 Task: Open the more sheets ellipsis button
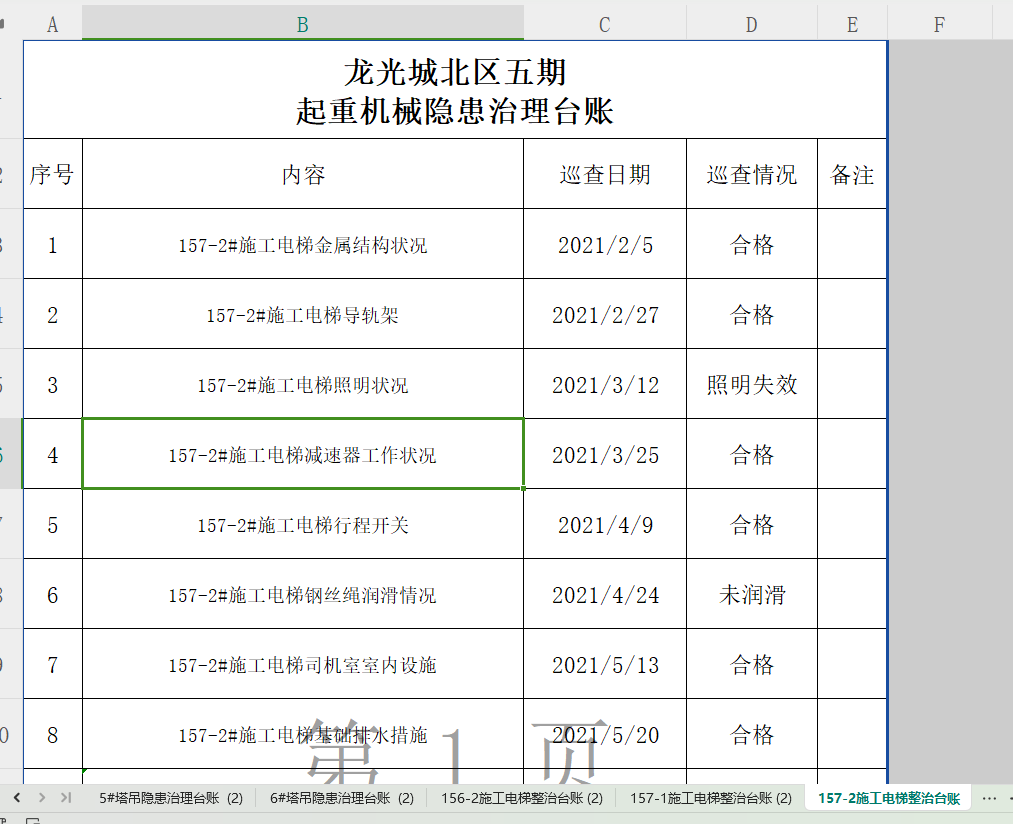[x=990, y=798]
